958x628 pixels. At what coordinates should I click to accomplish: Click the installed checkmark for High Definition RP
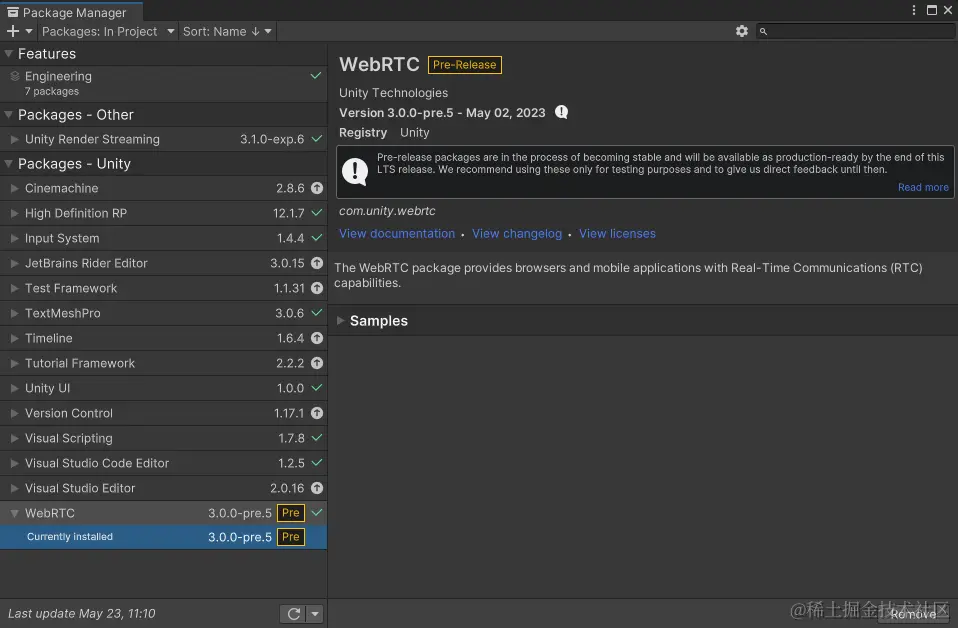pos(316,213)
